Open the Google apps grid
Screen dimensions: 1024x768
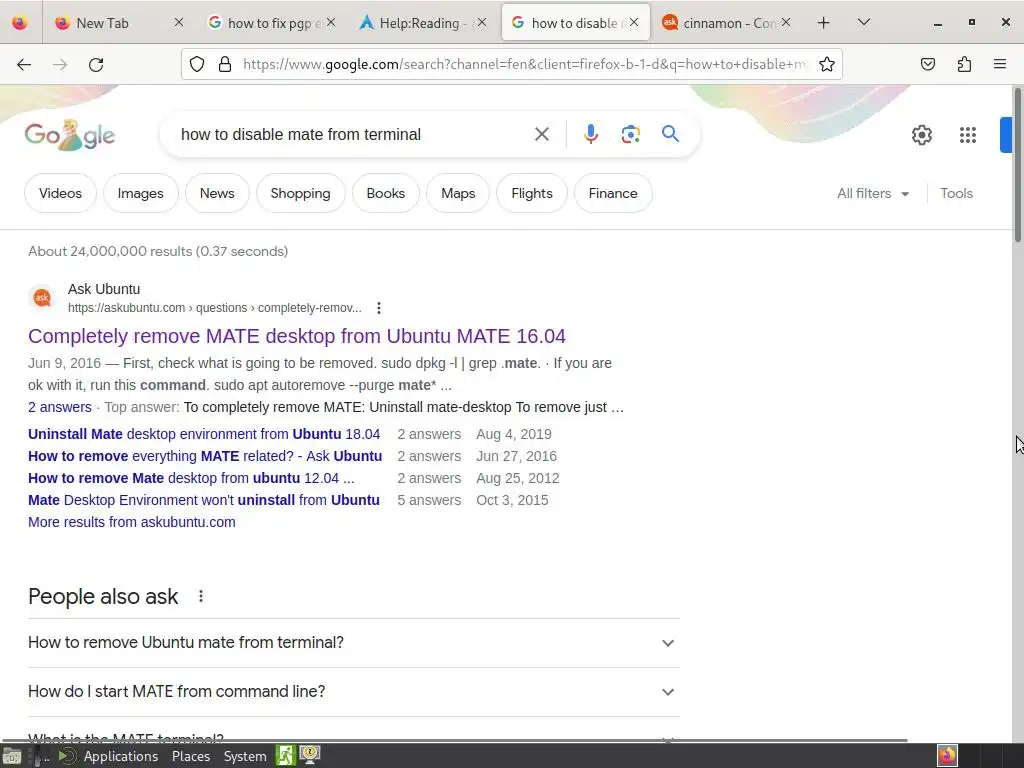click(x=968, y=135)
